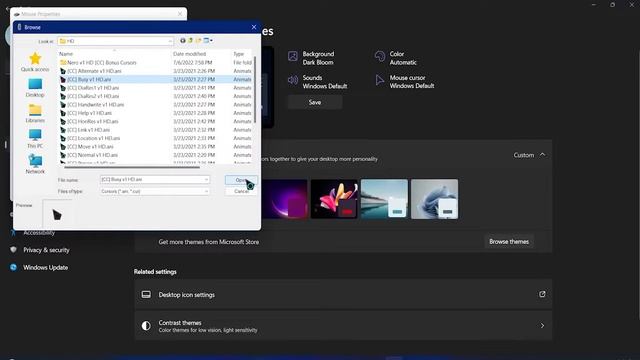The width and height of the screenshot is (640, 360).
Task: Open the View Menu icon in Browse toolbar
Action: point(208,41)
